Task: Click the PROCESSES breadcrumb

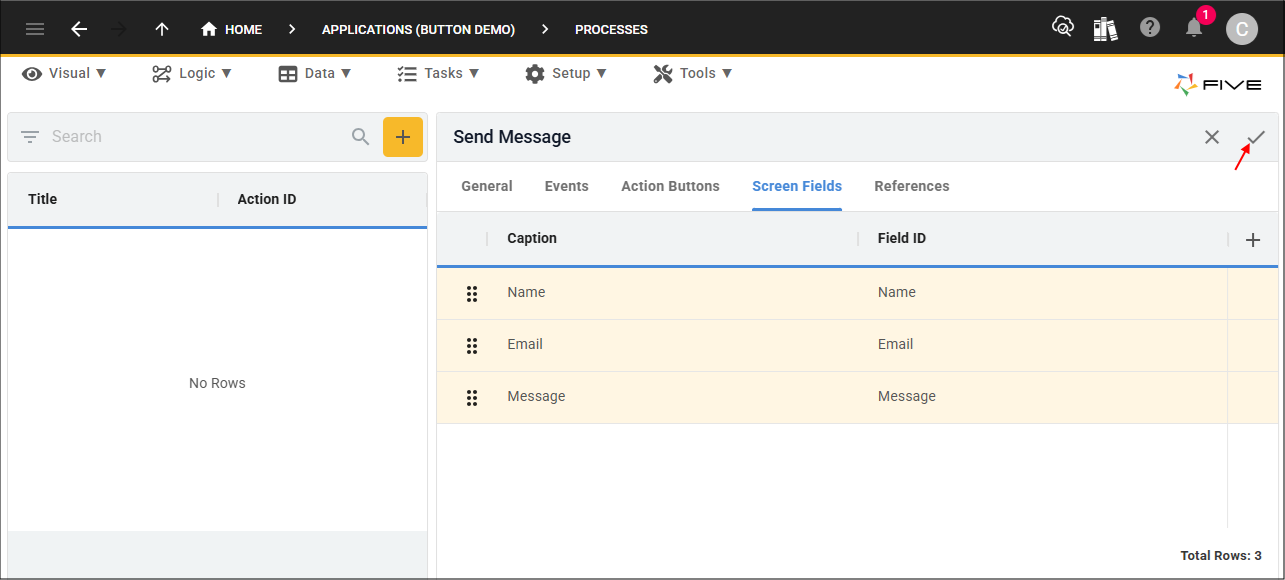Action: coord(611,30)
